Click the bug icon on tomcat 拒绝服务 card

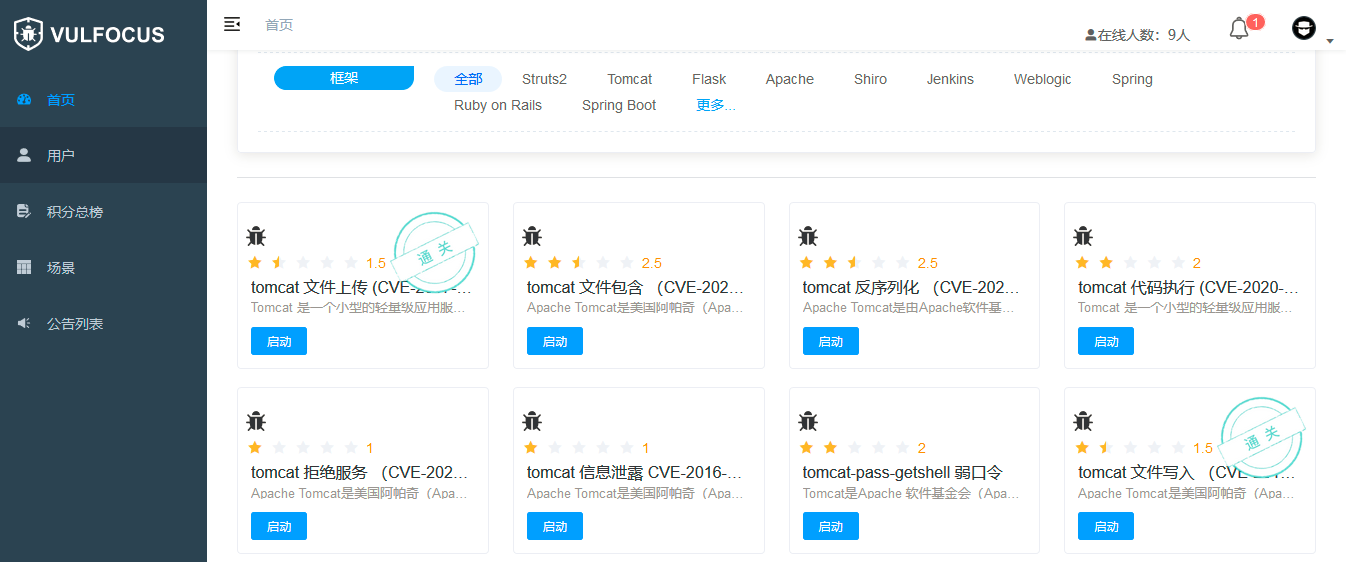[256, 421]
